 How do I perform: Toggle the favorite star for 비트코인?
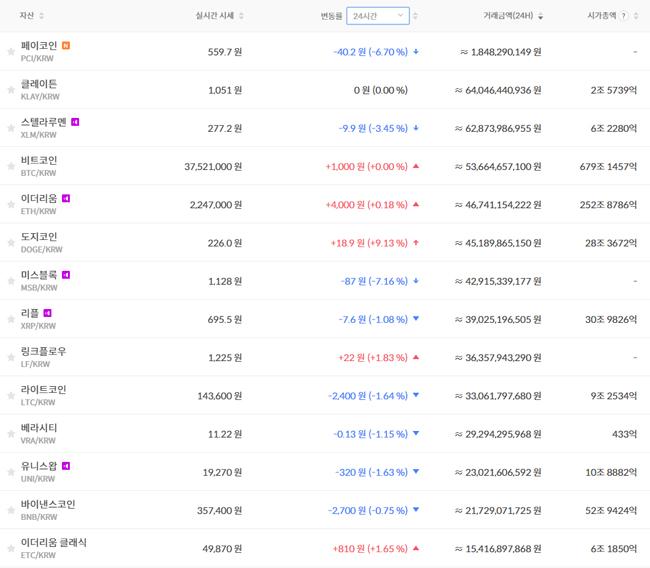click(11, 166)
